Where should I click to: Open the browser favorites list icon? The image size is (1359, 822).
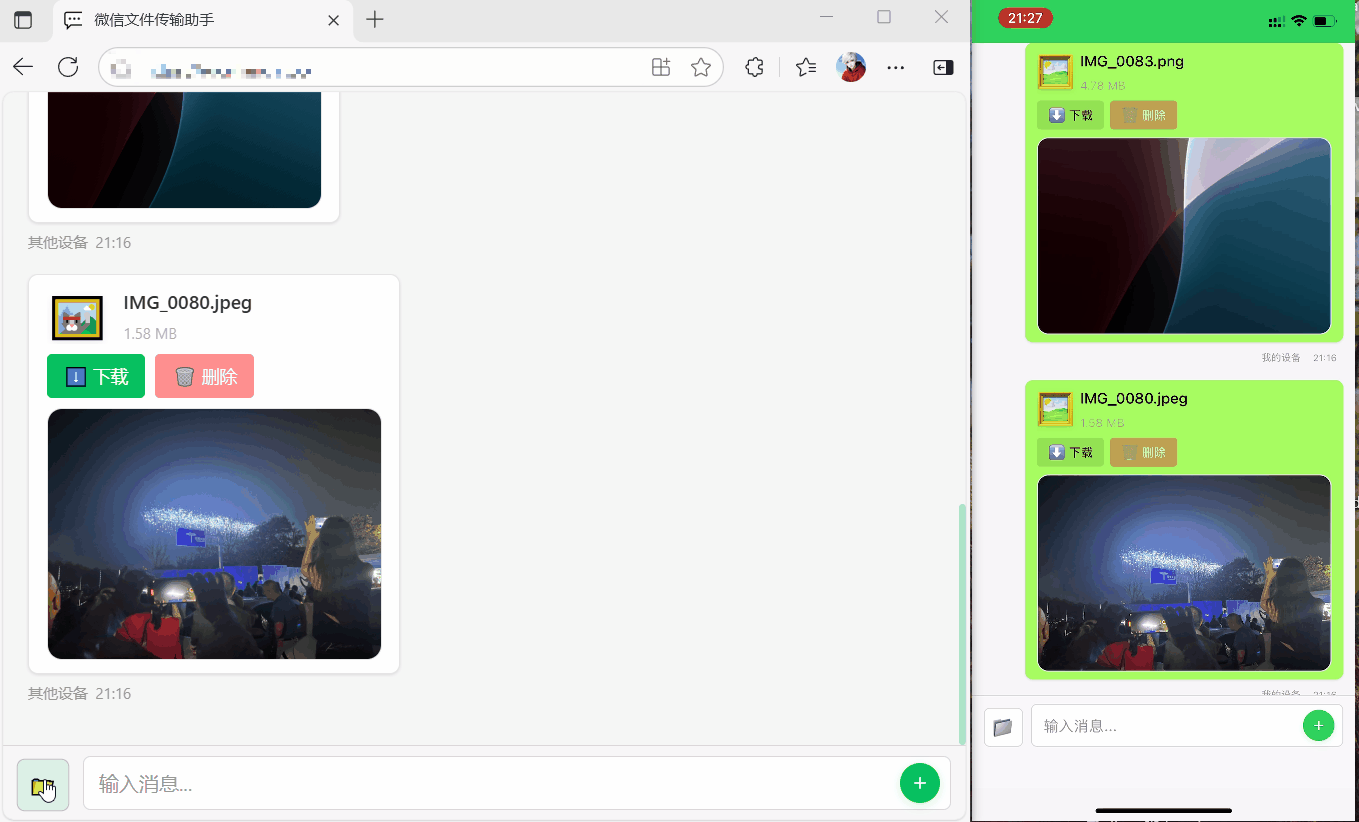point(806,67)
